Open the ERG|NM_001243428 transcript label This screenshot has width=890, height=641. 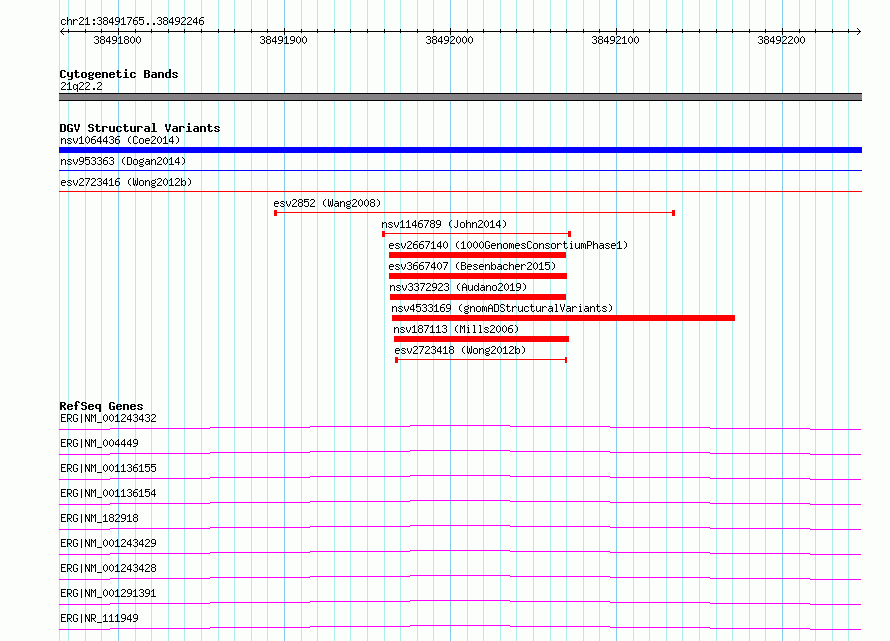[x=108, y=568]
